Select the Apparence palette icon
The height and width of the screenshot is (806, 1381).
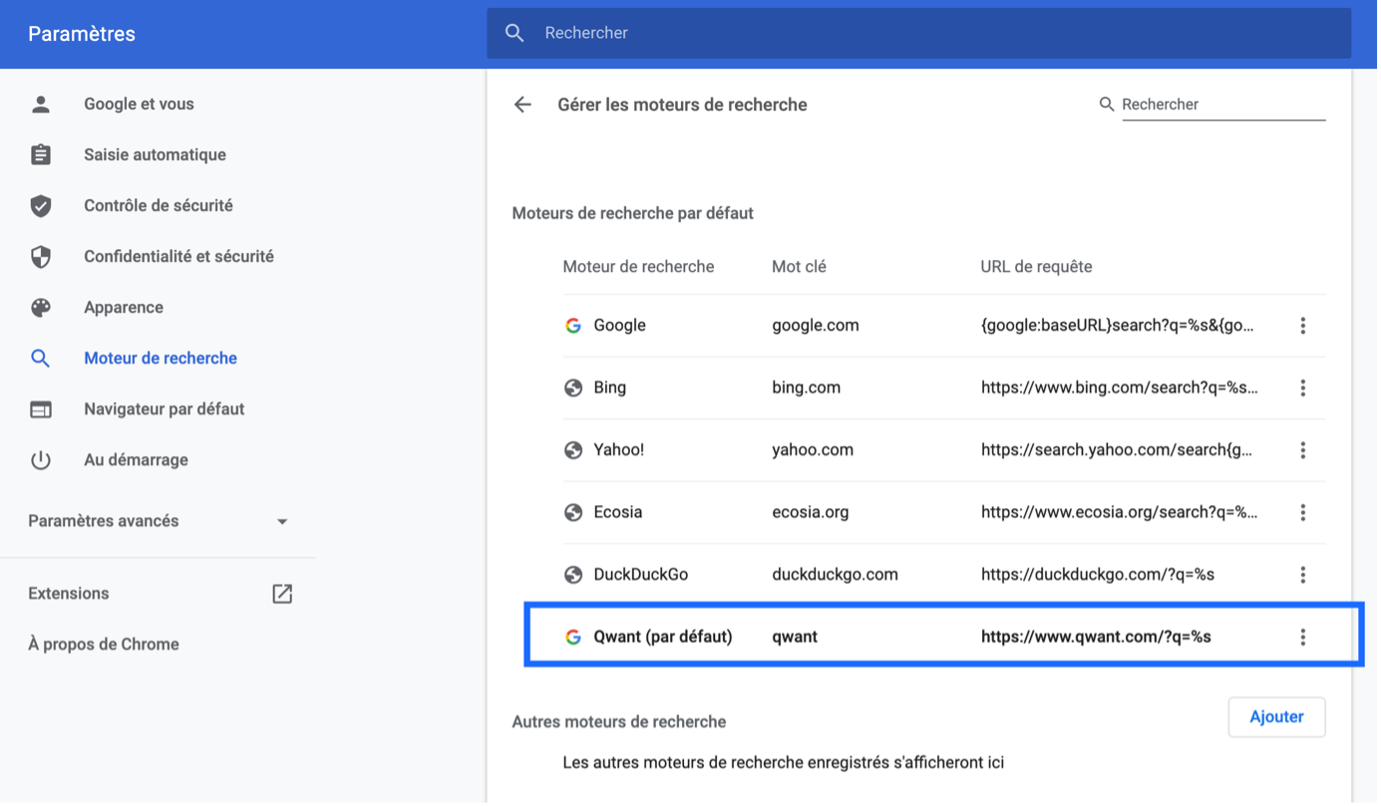tap(40, 307)
